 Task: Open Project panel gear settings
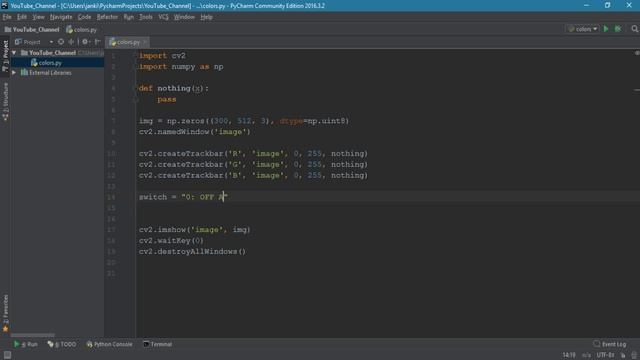click(x=85, y=42)
